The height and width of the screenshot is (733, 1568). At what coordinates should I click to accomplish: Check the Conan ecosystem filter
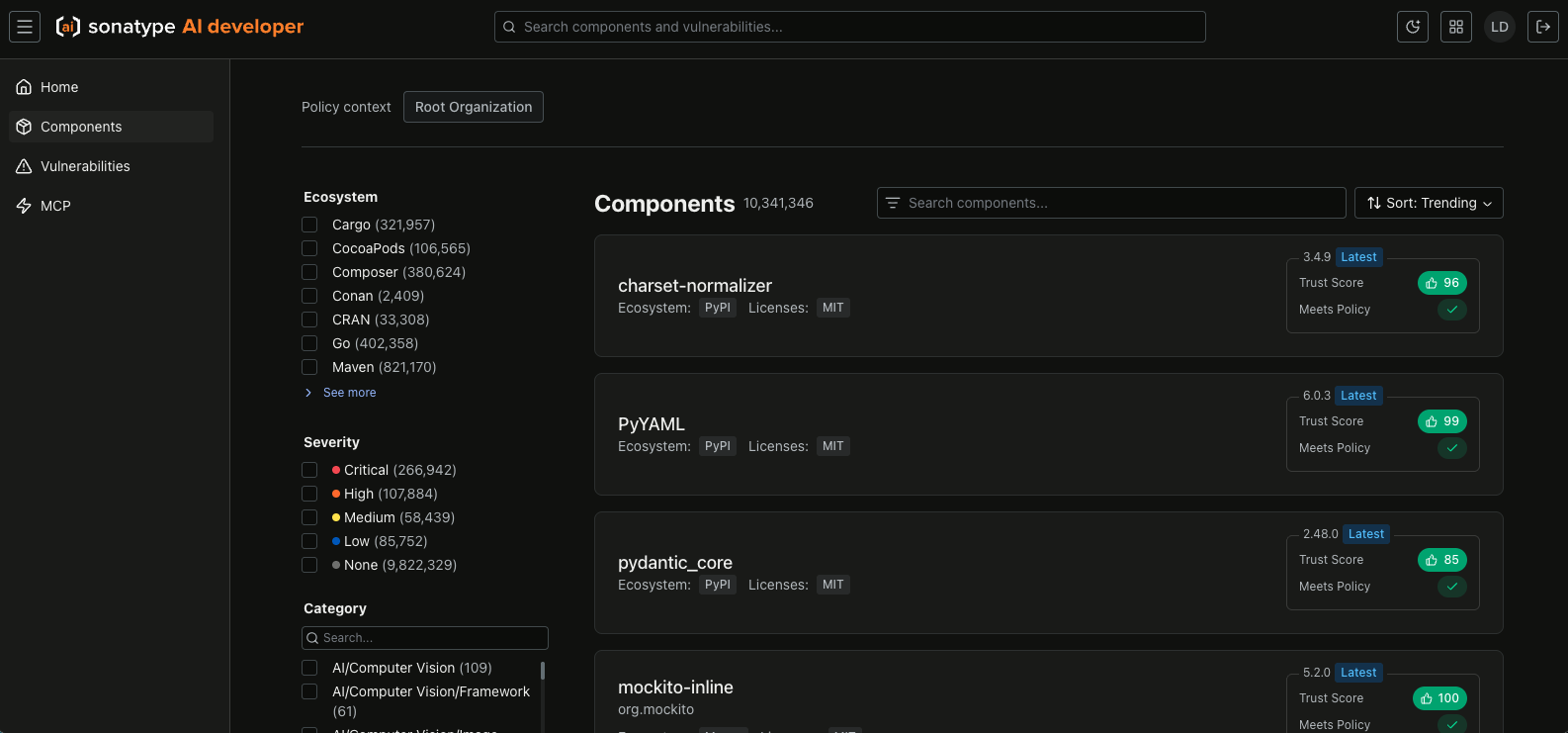tap(309, 296)
